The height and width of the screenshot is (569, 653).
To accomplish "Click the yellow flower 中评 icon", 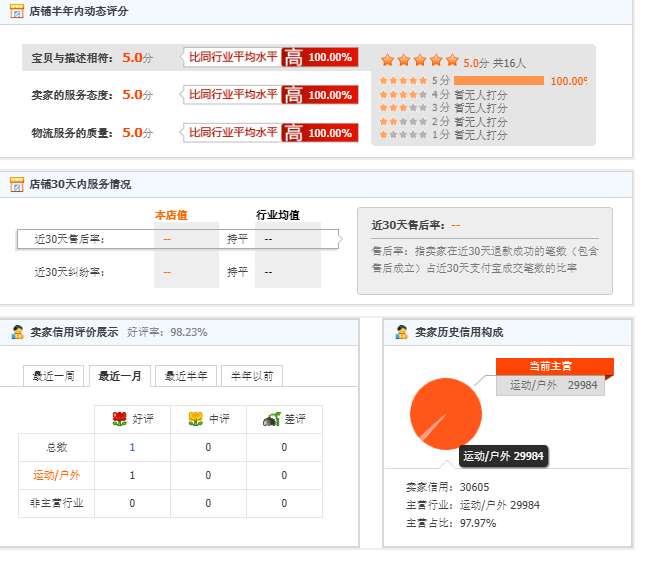I will coord(196,419).
